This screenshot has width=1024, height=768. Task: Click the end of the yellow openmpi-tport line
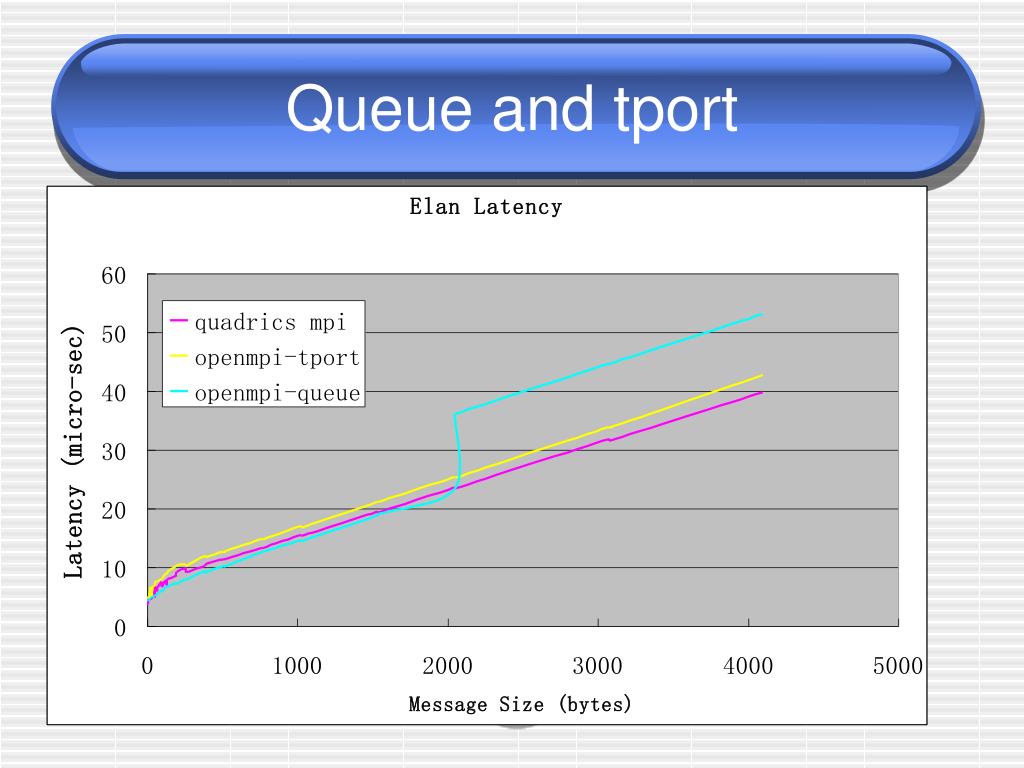point(761,376)
